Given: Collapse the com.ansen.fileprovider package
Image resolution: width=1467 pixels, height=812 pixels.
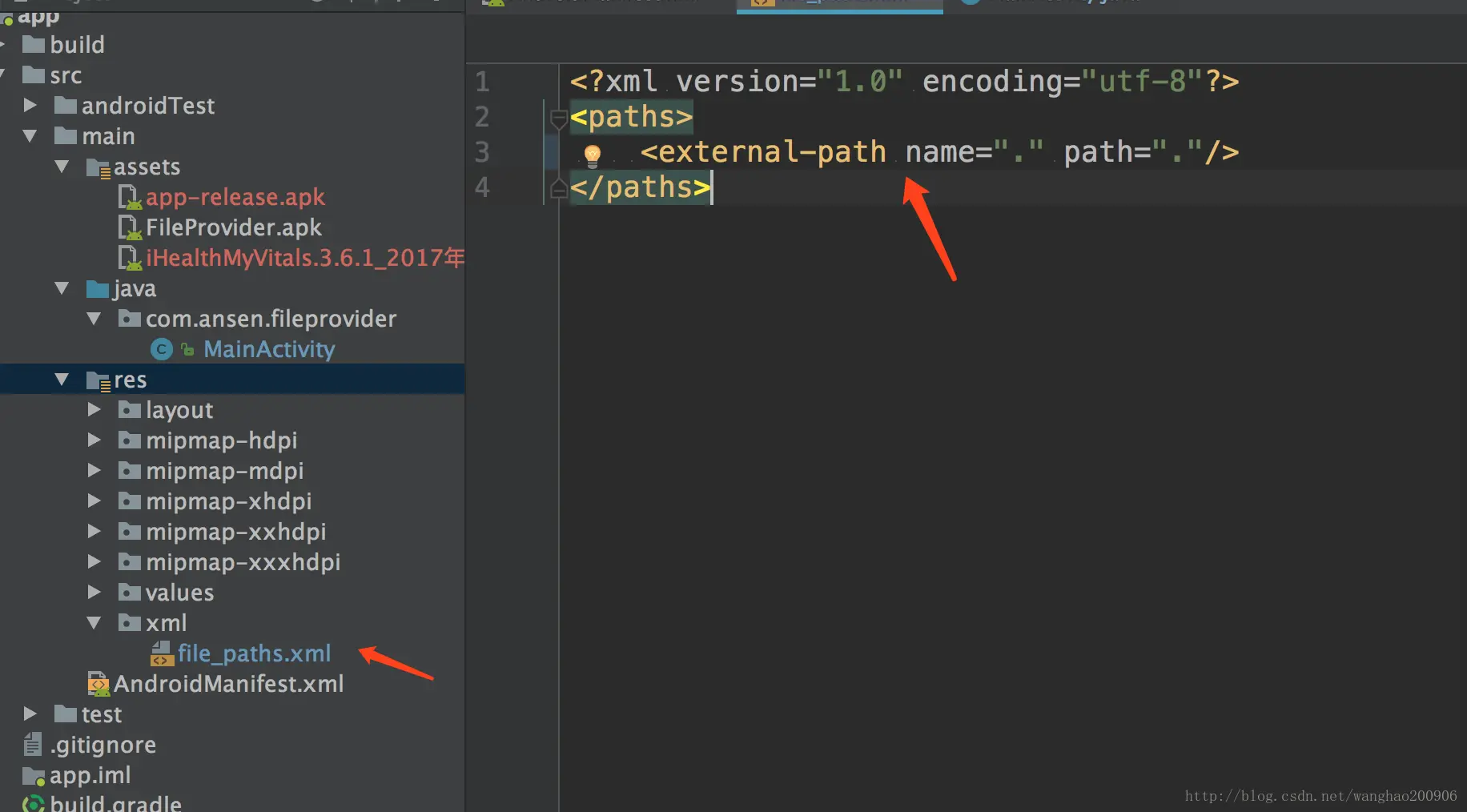Looking at the screenshot, I should point(94,319).
